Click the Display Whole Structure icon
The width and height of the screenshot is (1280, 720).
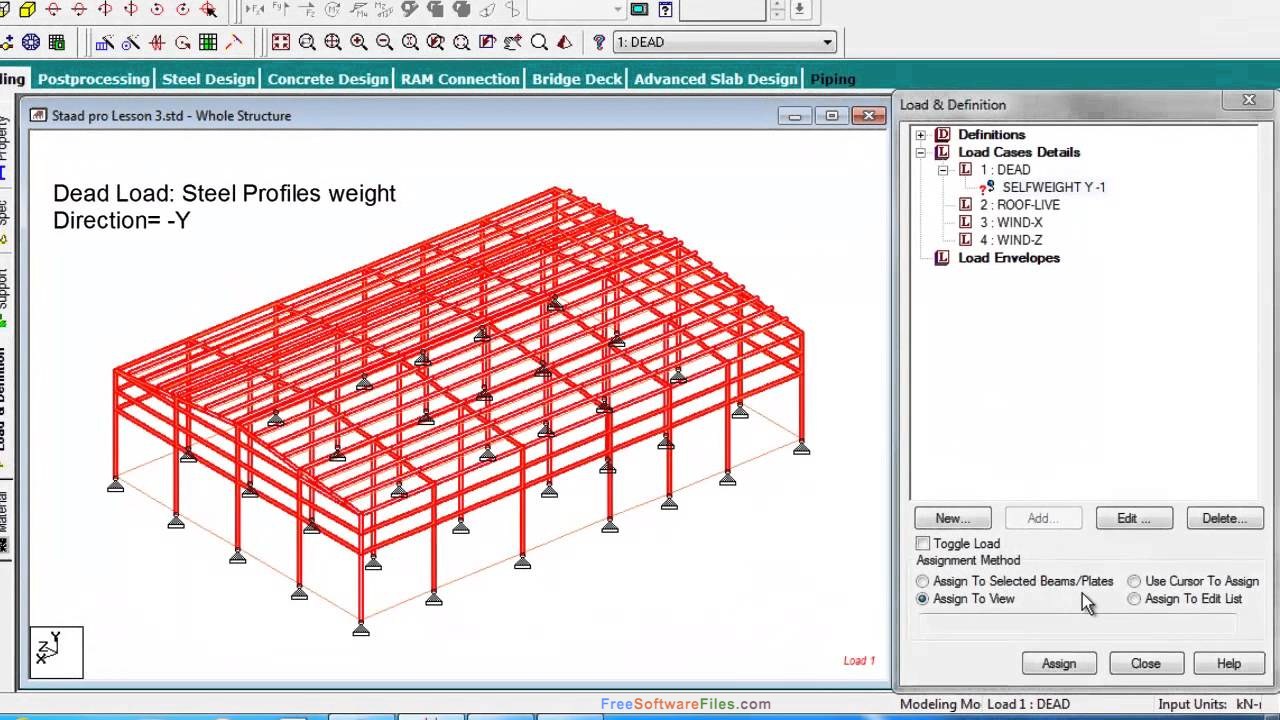tap(281, 42)
